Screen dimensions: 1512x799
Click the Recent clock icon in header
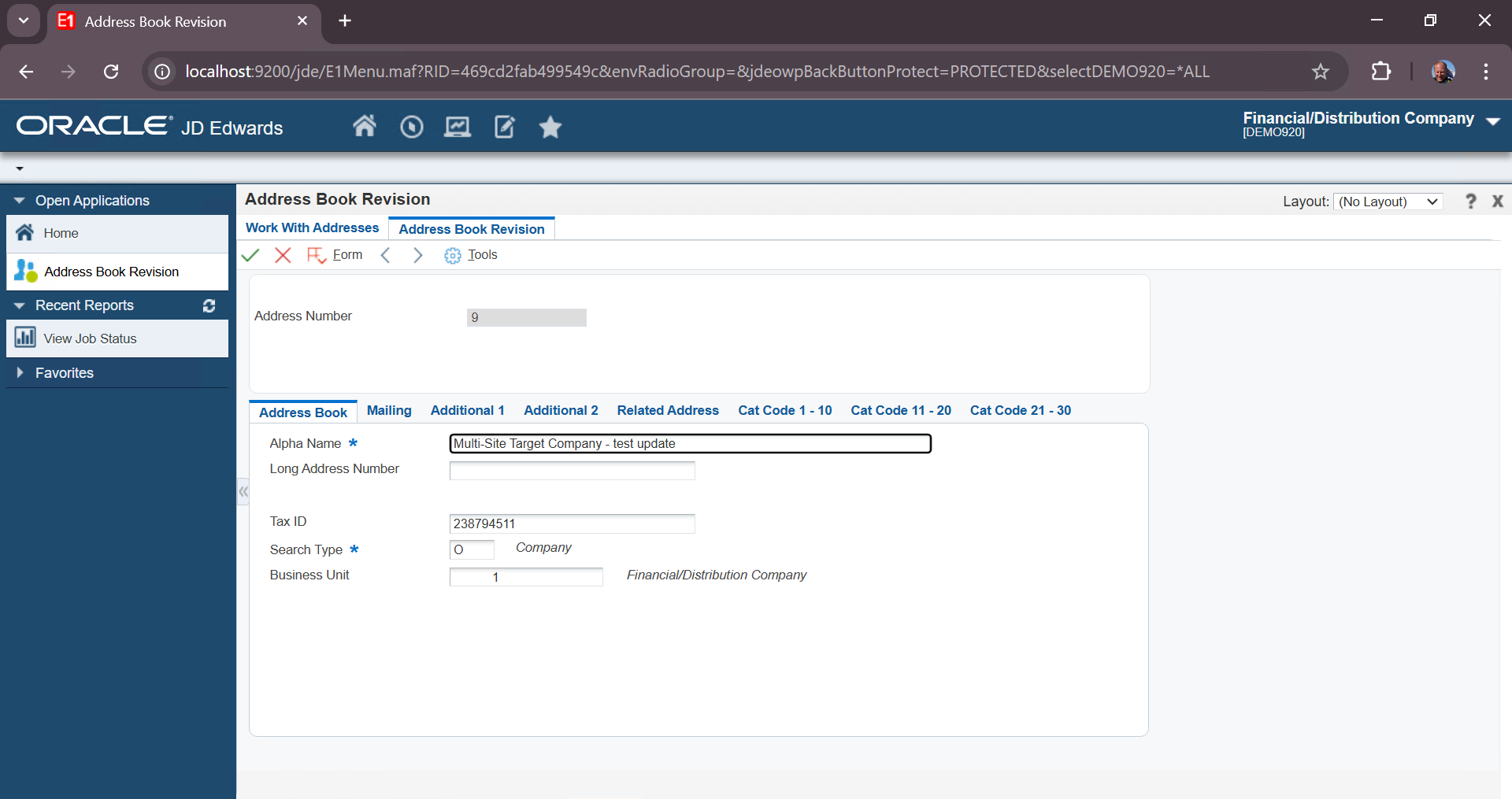(411, 127)
